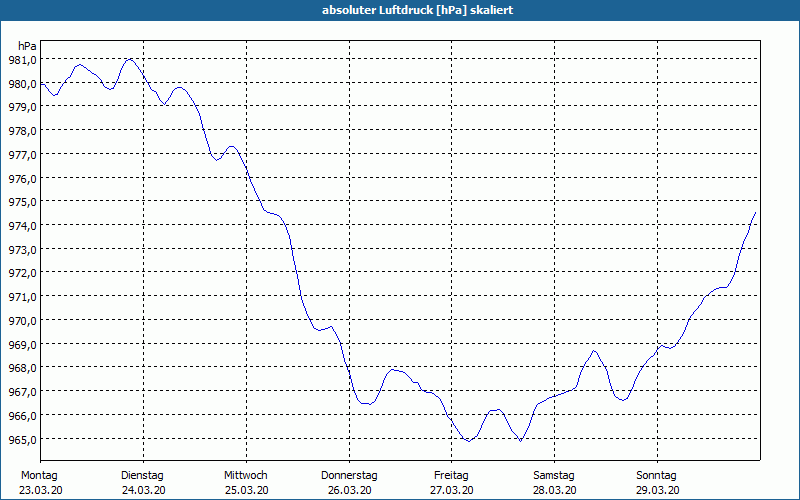
Task: Click the 981,0 axis value
Action: coord(22,60)
